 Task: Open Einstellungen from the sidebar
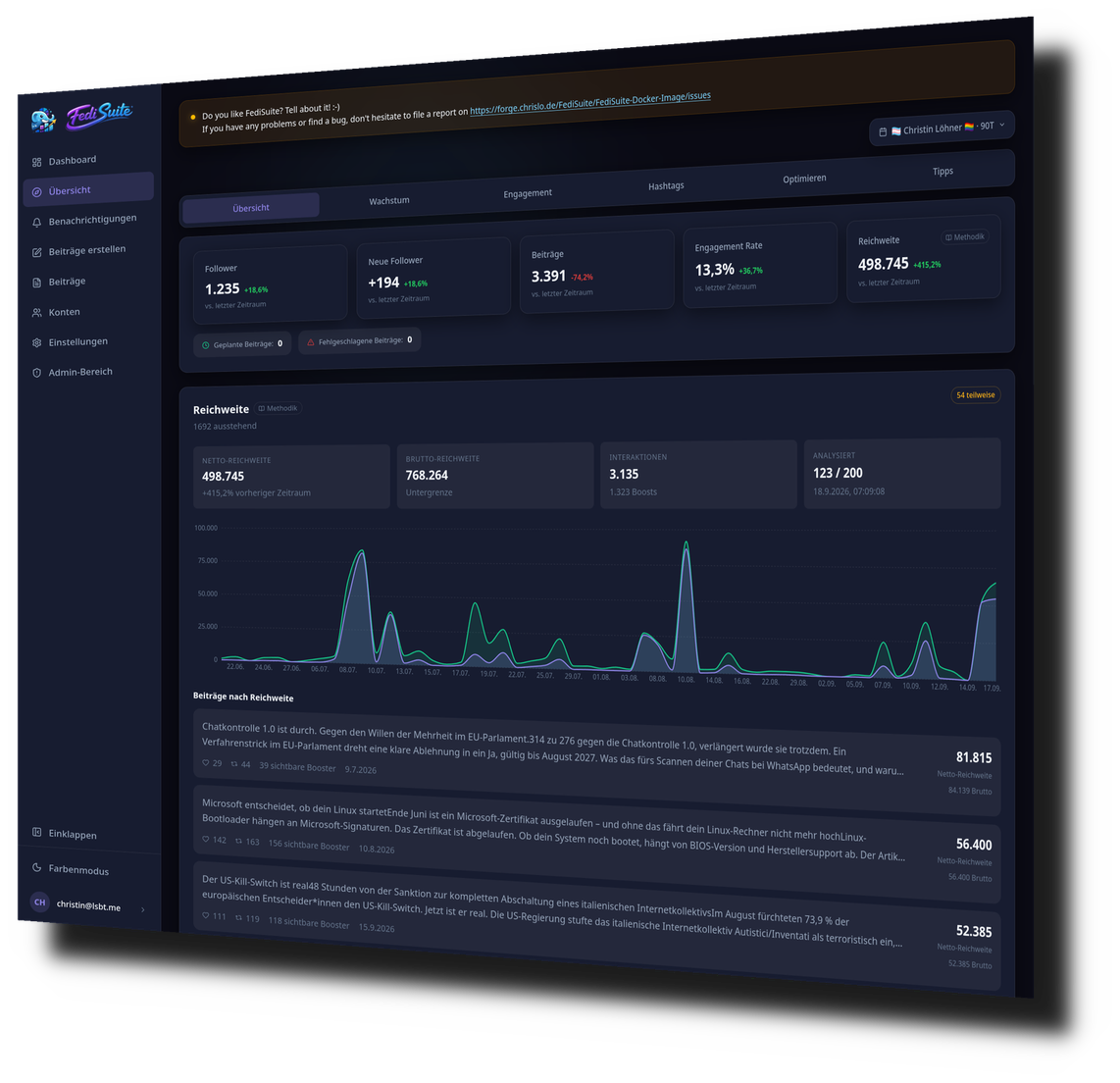click(x=88, y=342)
